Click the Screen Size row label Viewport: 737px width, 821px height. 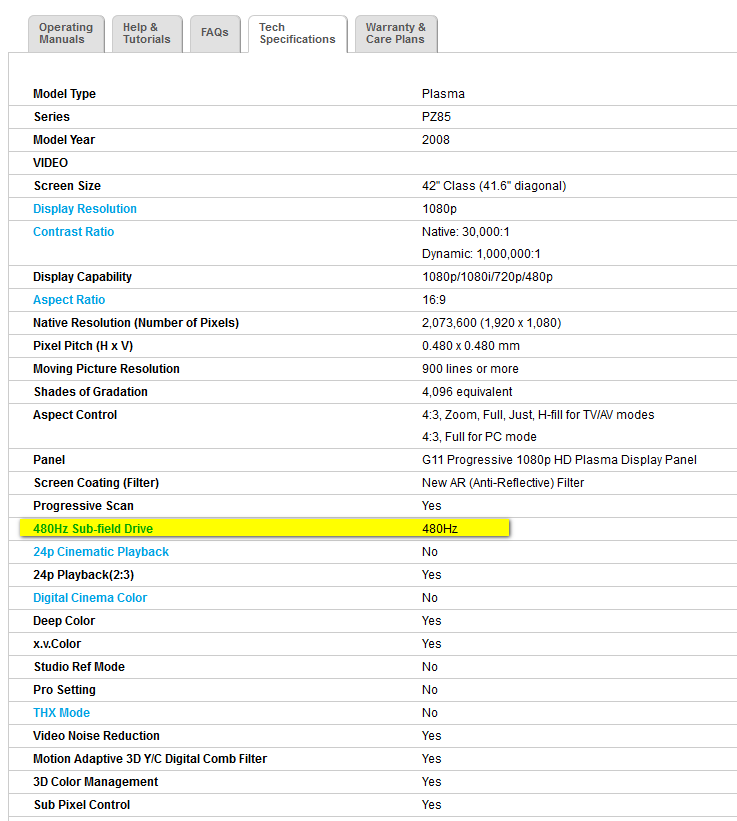pos(67,186)
